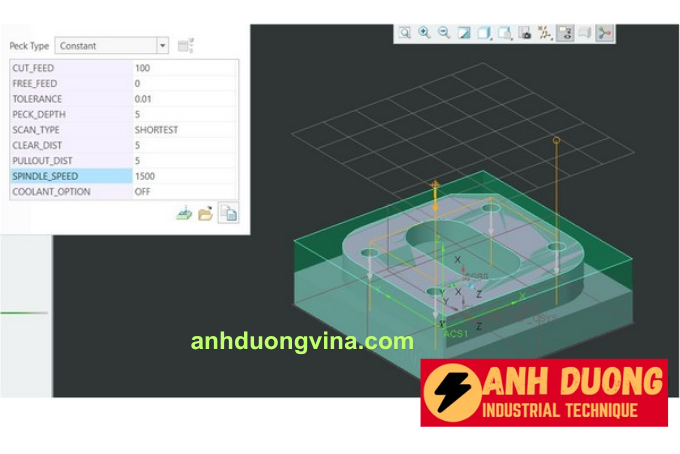Expand the display style options
680x454 pixels.
pos(485,33)
